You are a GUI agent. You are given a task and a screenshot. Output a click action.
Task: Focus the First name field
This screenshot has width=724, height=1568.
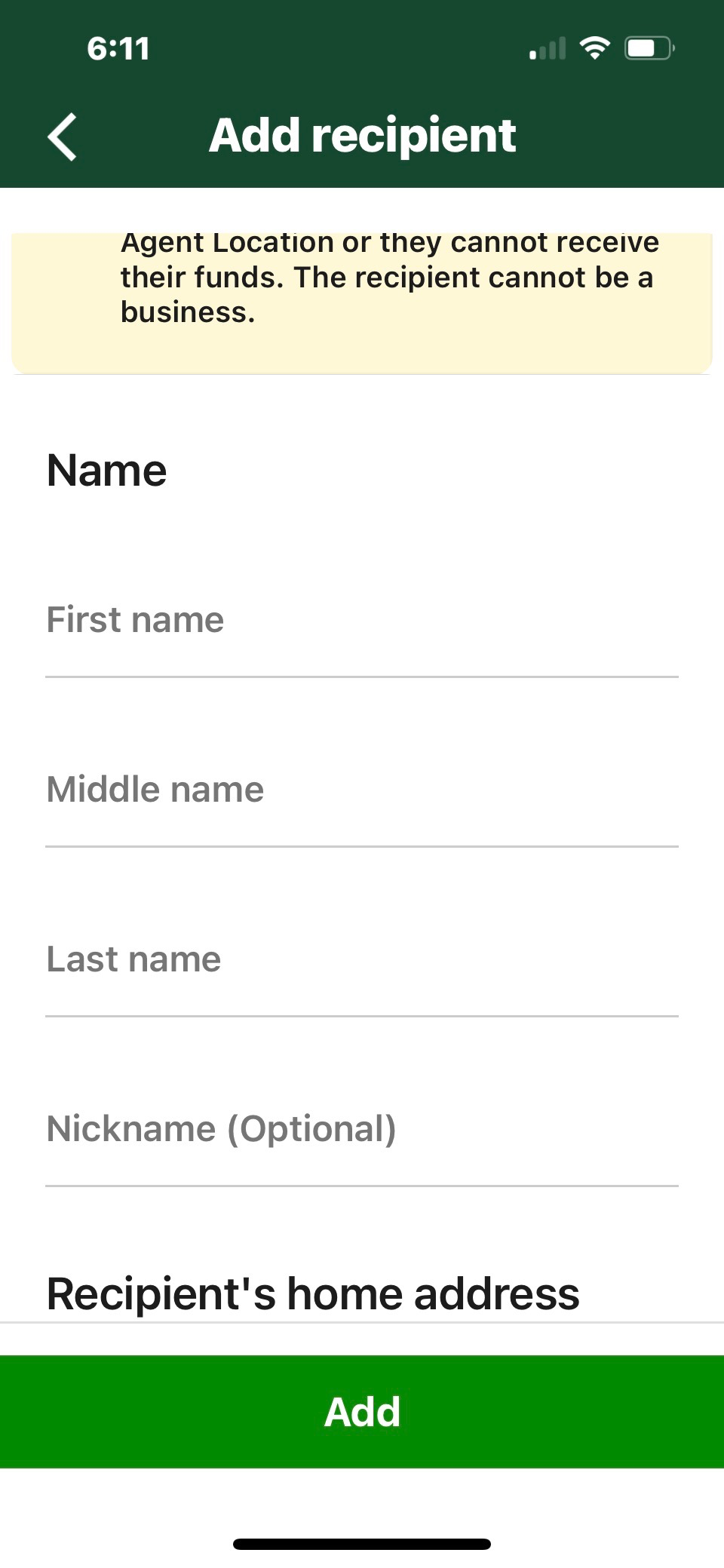point(362,621)
